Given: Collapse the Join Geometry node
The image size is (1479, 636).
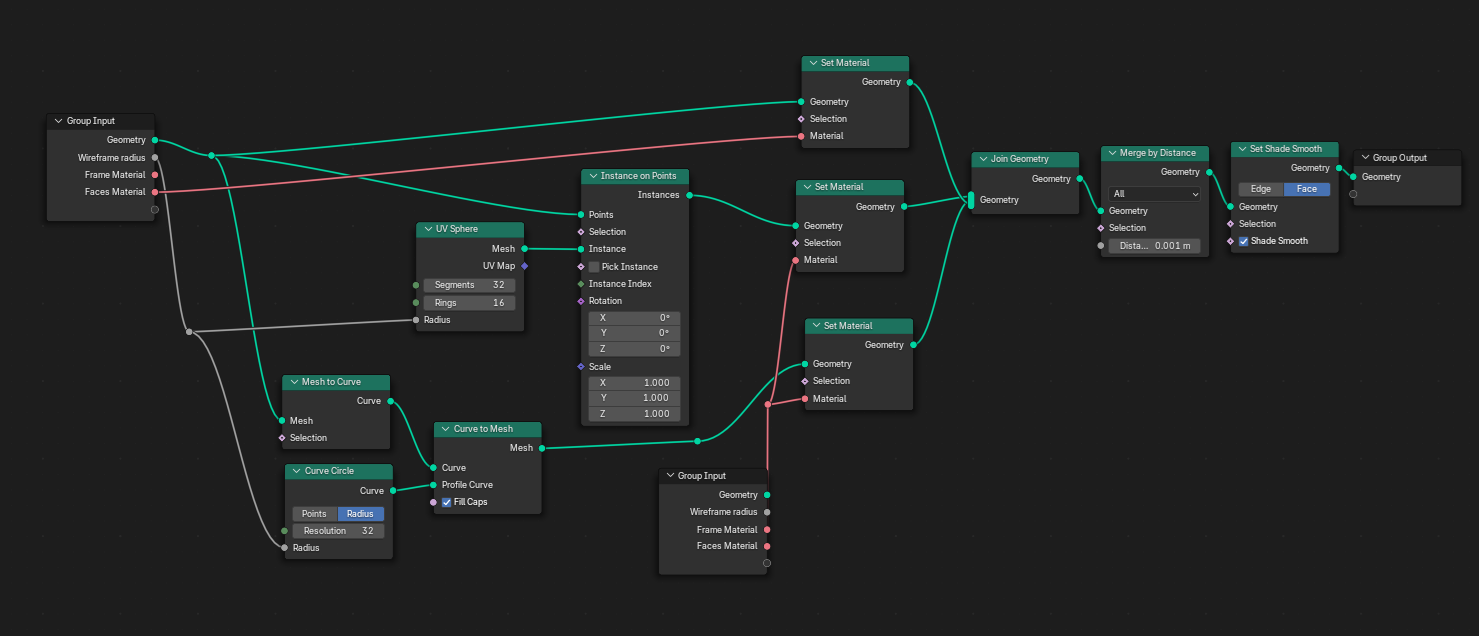Looking at the screenshot, I should [982, 159].
